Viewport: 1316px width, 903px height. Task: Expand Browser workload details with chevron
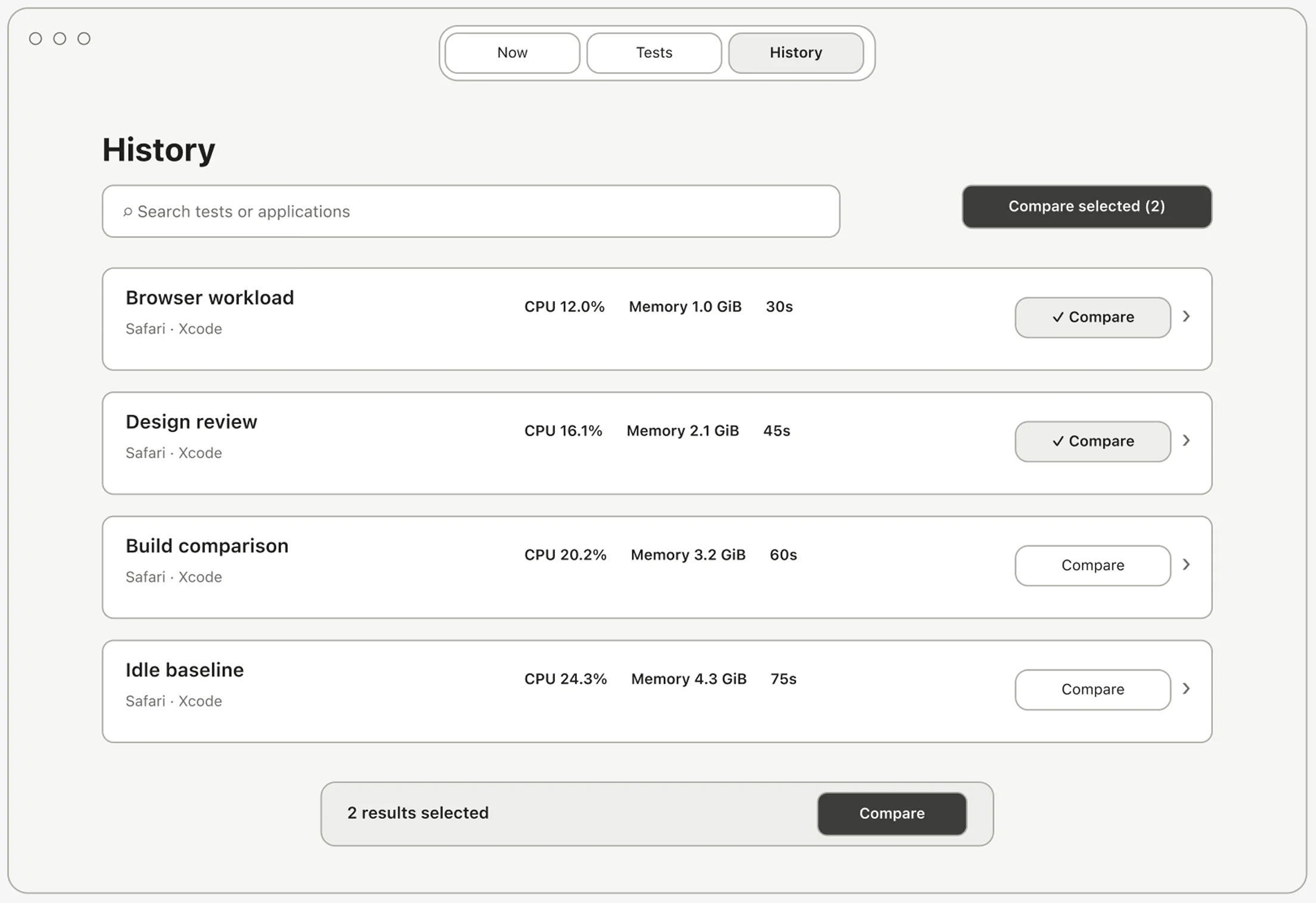pyautogui.click(x=1186, y=316)
